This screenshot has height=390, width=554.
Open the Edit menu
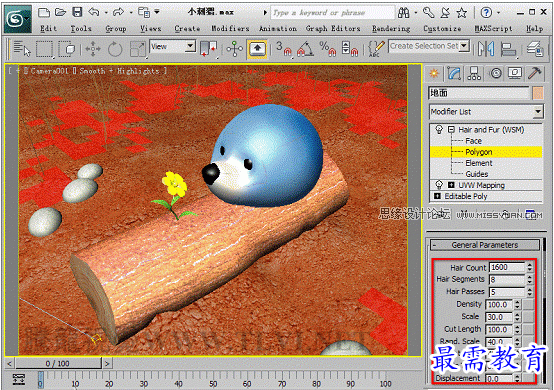click(48, 29)
